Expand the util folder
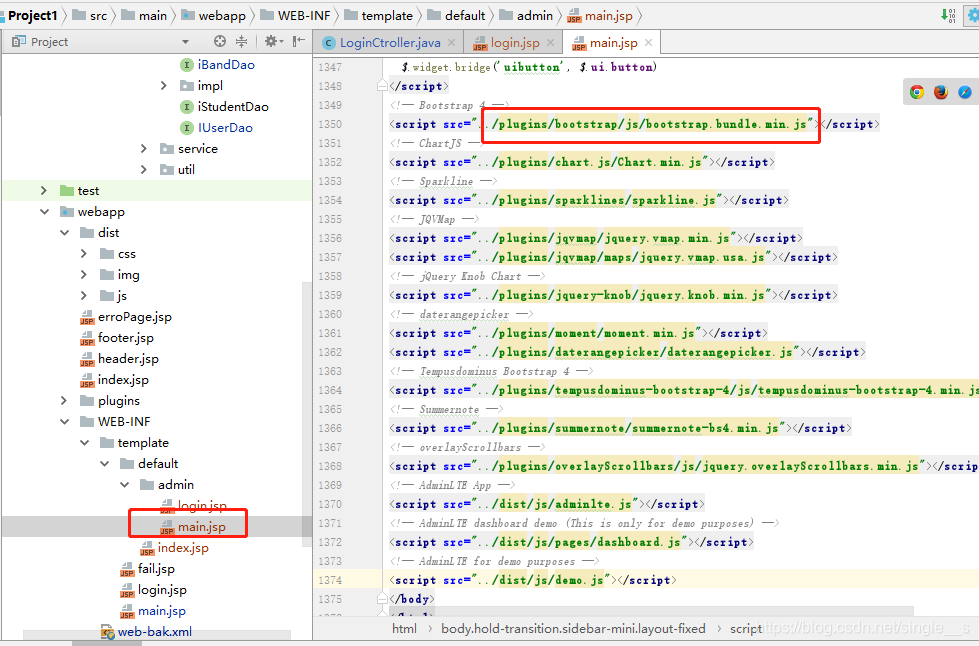The height and width of the screenshot is (646, 979). tap(144, 170)
